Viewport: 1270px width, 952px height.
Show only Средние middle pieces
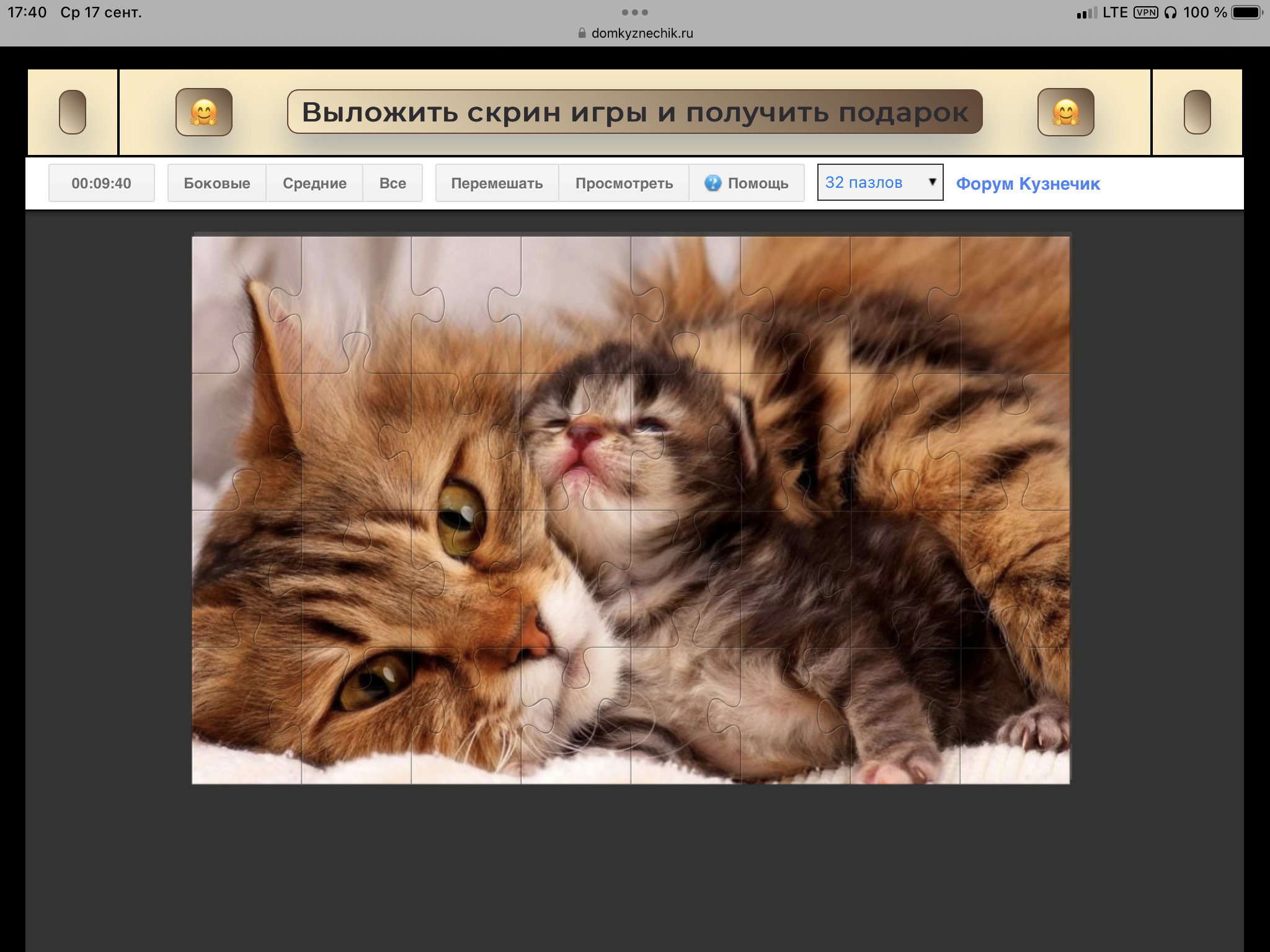[x=314, y=183]
